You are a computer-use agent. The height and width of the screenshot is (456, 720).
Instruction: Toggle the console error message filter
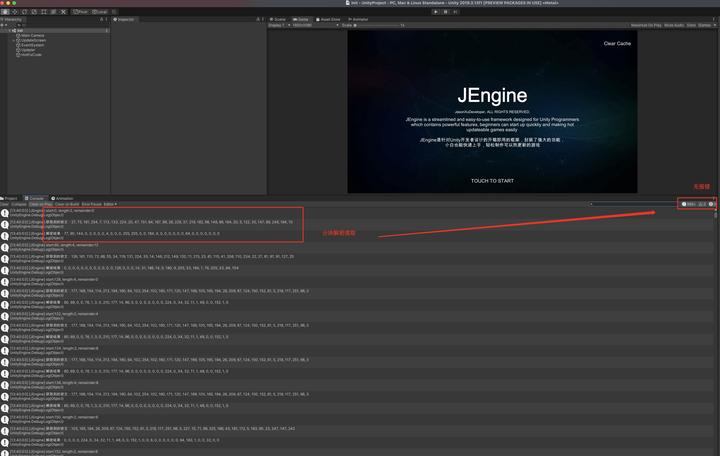click(712, 204)
